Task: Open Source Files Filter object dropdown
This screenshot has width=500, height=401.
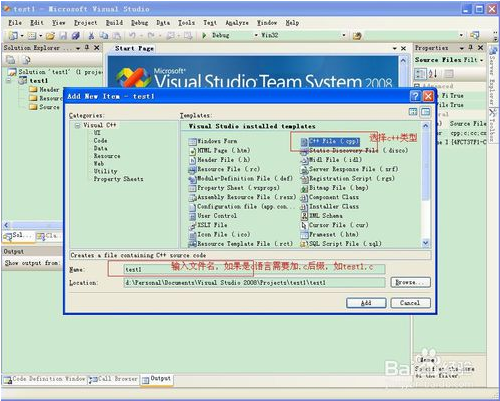Action: 481,60
